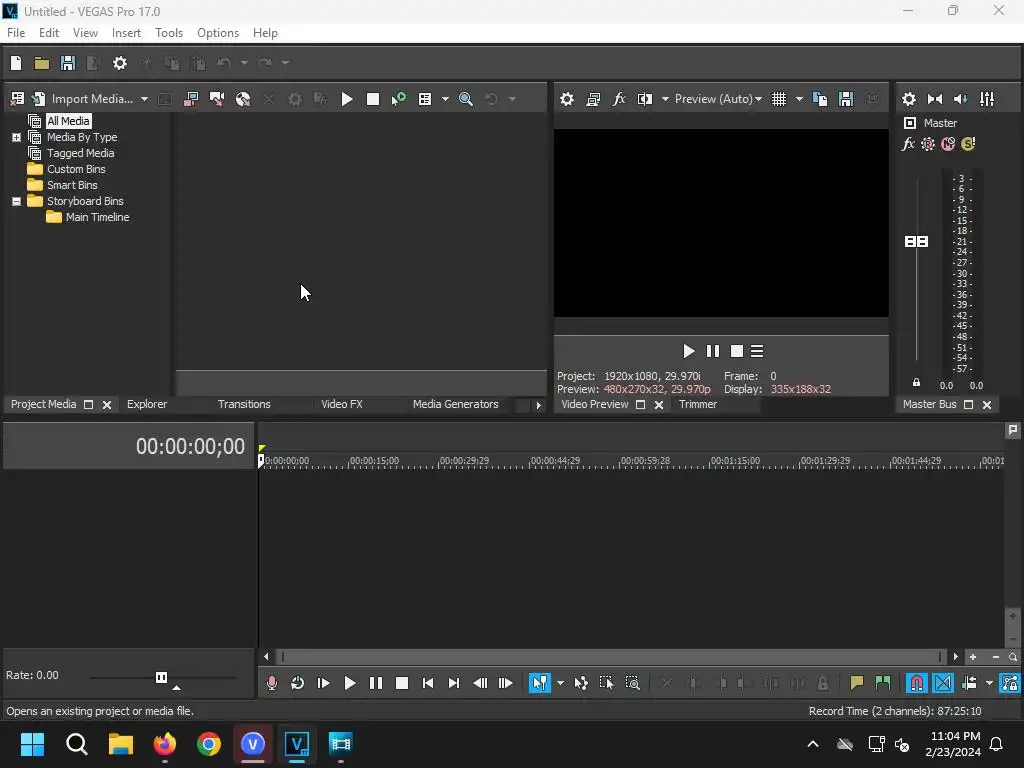Toggle preview Overlays grid icon
This screenshot has height=768, width=1024.
pyautogui.click(x=778, y=99)
